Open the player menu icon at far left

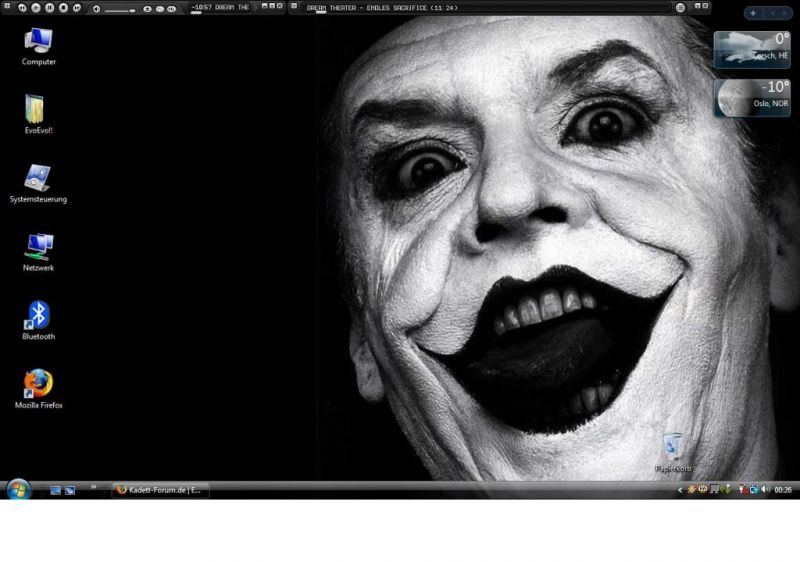click(x=7, y=6)
